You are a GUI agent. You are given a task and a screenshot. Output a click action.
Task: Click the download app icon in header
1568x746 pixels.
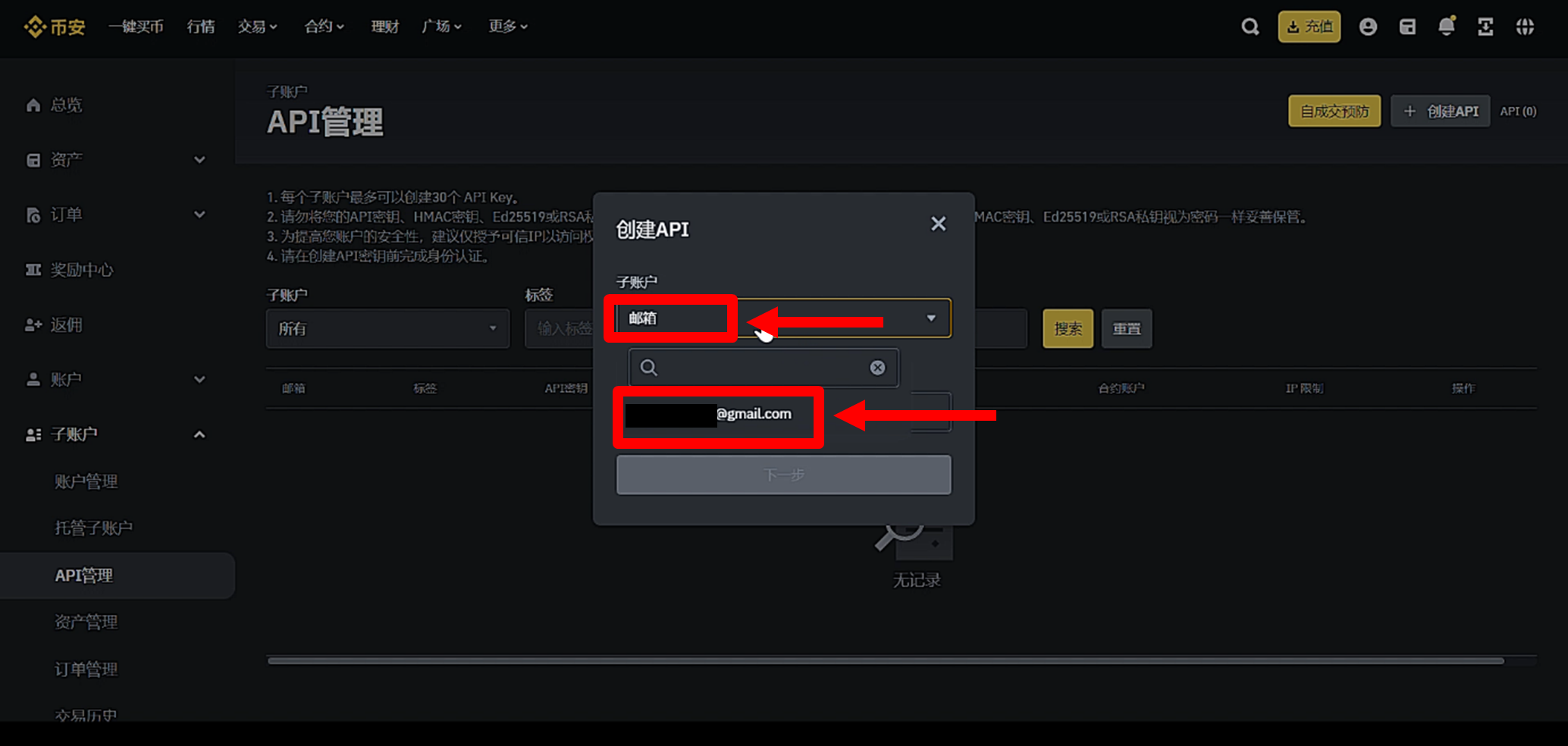[x=1485, y=27]
